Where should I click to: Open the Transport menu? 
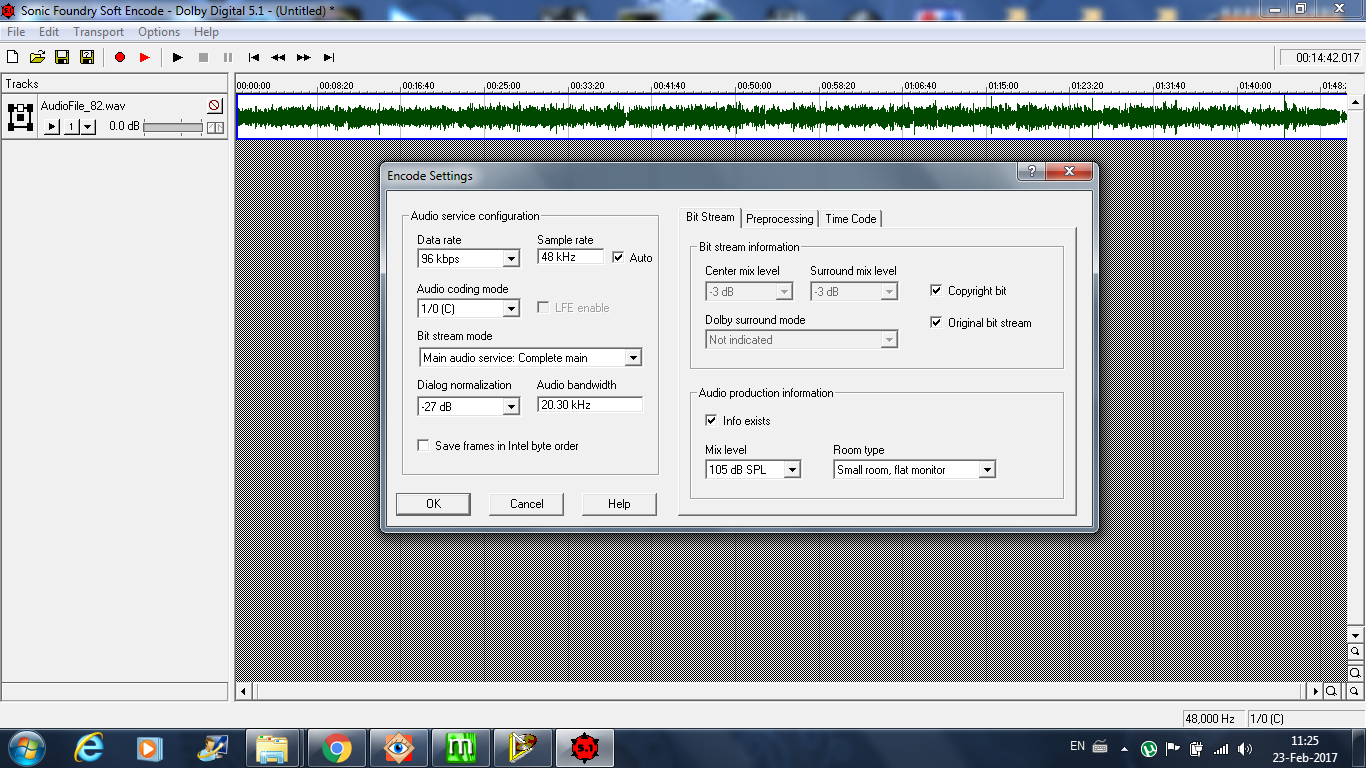tap(98, 32)
